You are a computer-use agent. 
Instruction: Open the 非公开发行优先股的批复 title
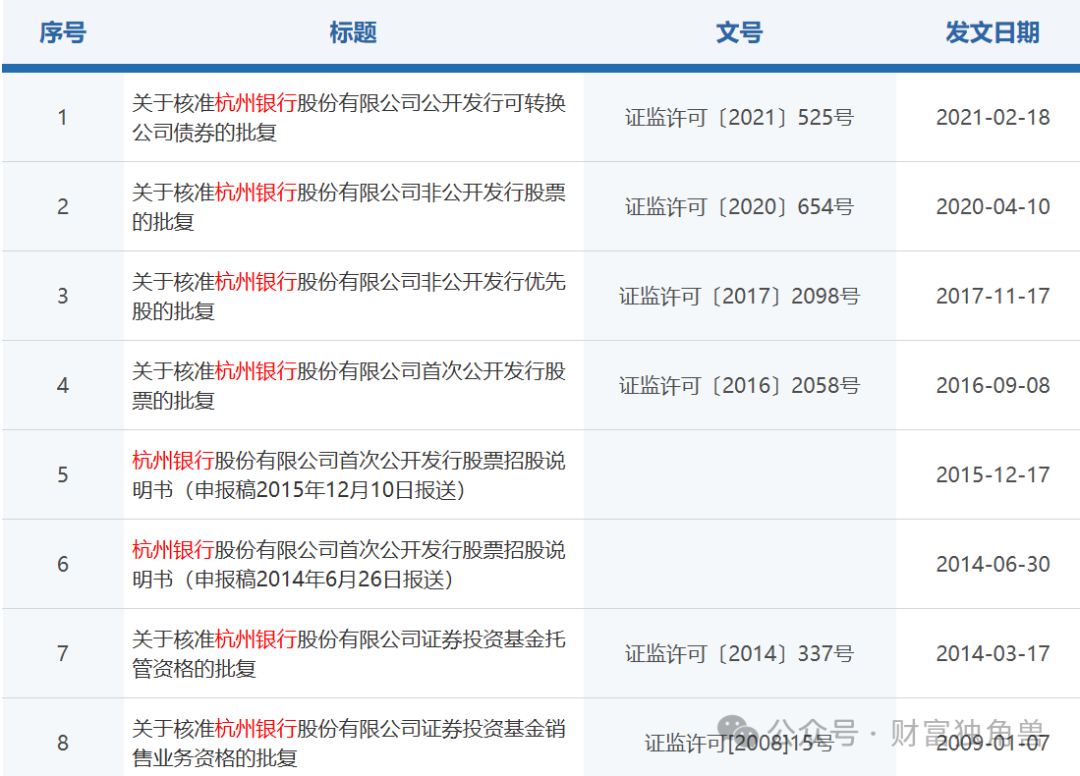pos(349,296)
